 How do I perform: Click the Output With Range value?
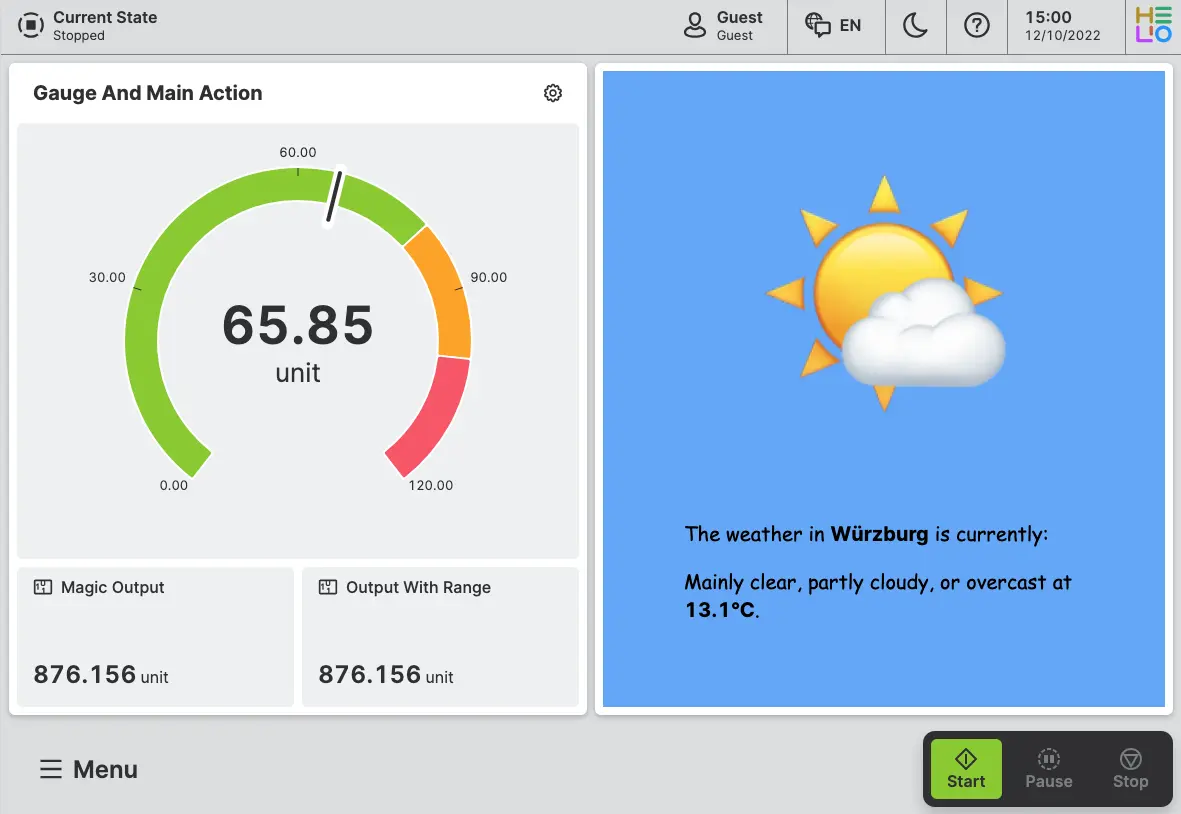tap(370, 675)
